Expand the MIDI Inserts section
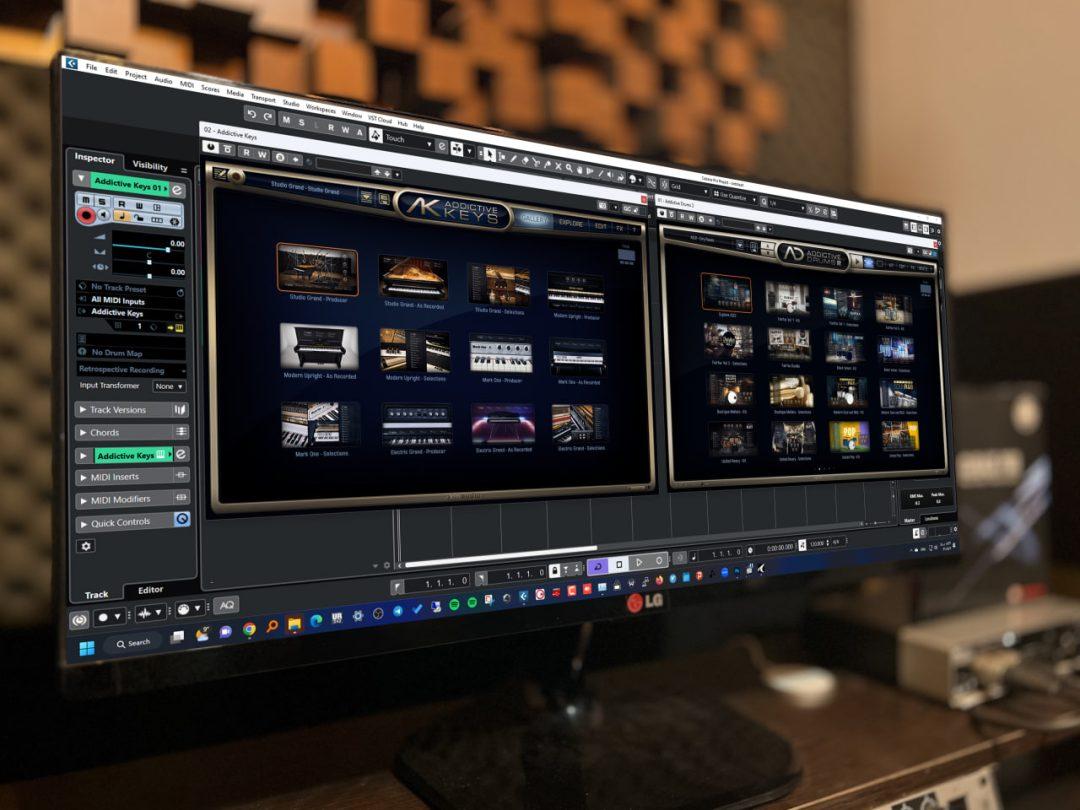Viewport: 1080px width, 810px height. point(83,477)
